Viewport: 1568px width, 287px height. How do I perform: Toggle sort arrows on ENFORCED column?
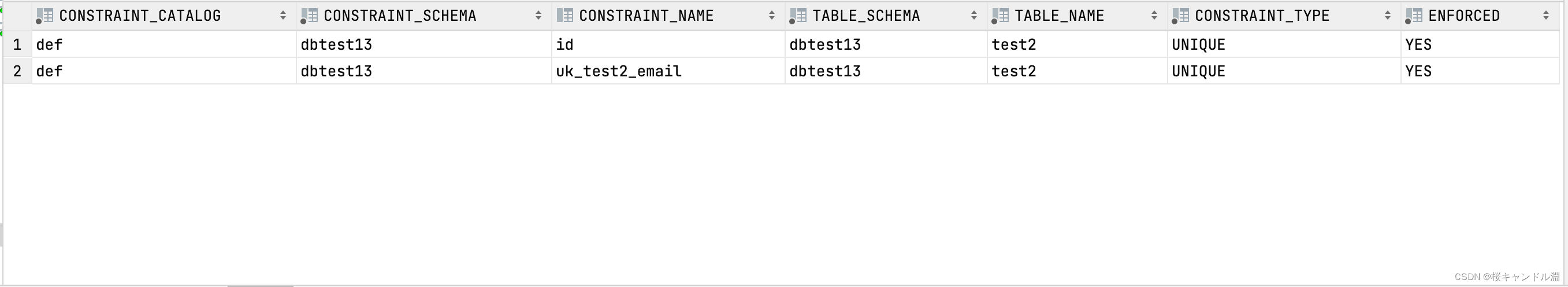click(x=1546, y=16)
